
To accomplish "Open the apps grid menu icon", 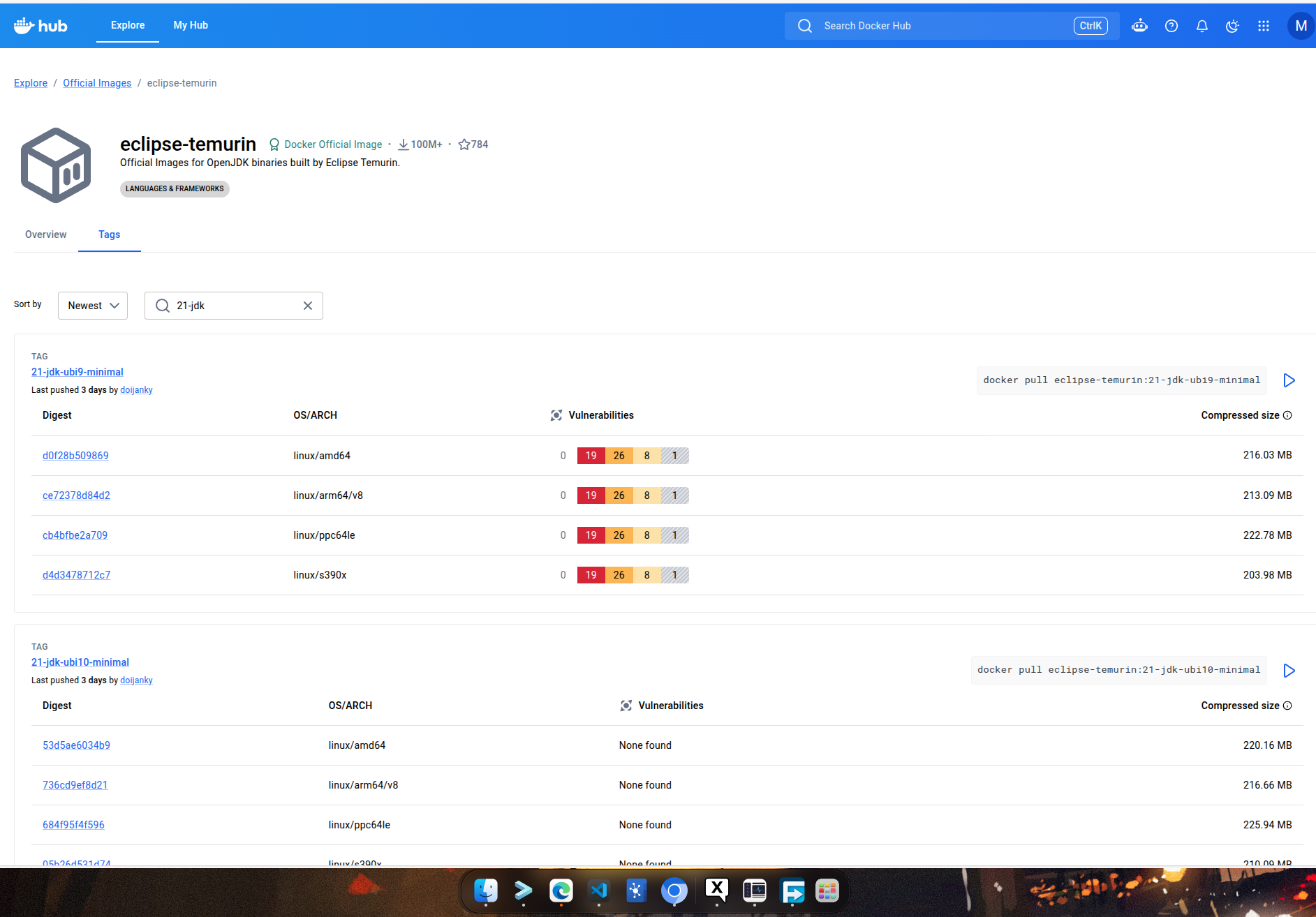I will tap(1263, 26).
